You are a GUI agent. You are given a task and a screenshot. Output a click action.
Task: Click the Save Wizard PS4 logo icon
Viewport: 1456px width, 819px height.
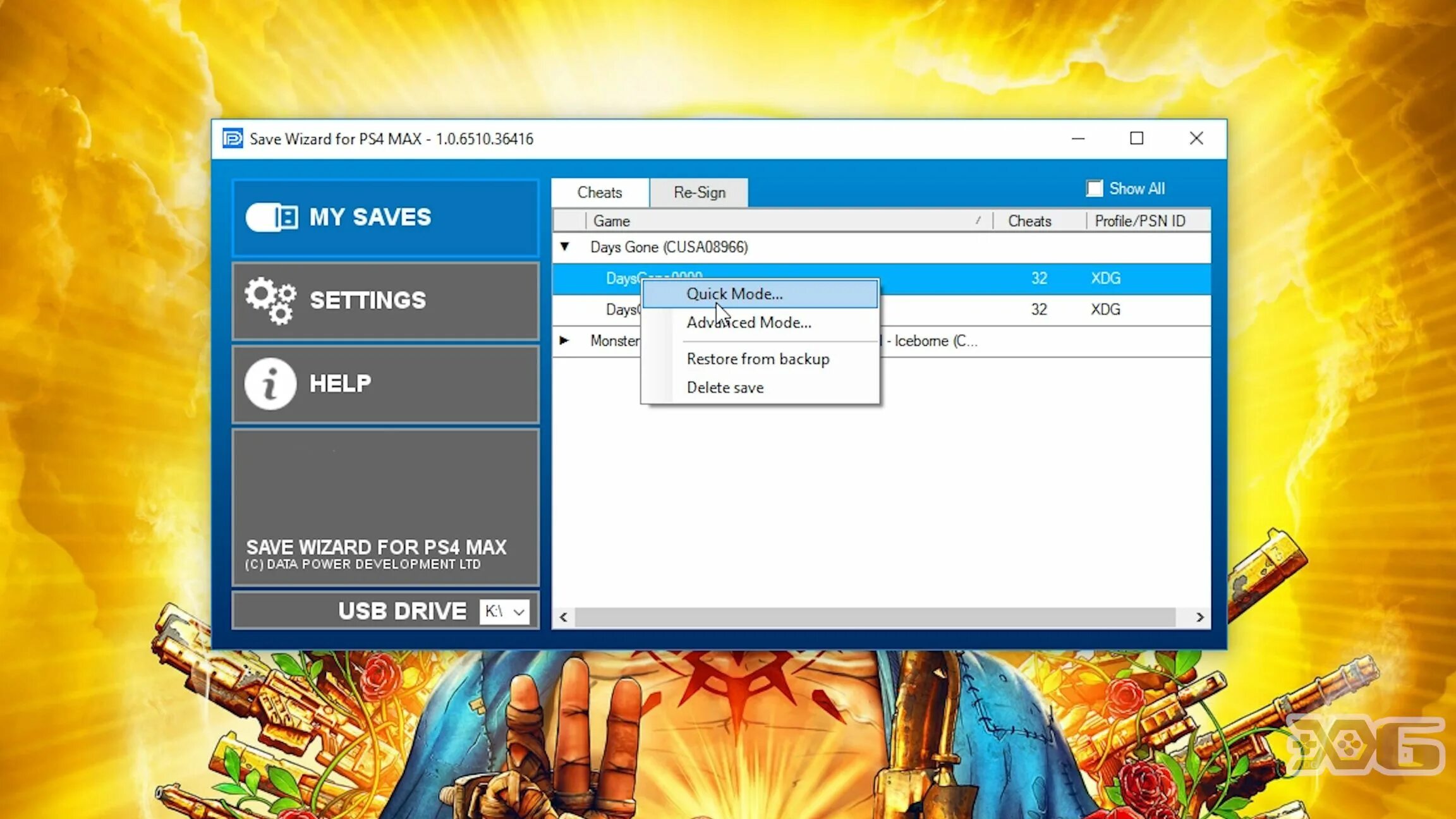pos(232,139)
